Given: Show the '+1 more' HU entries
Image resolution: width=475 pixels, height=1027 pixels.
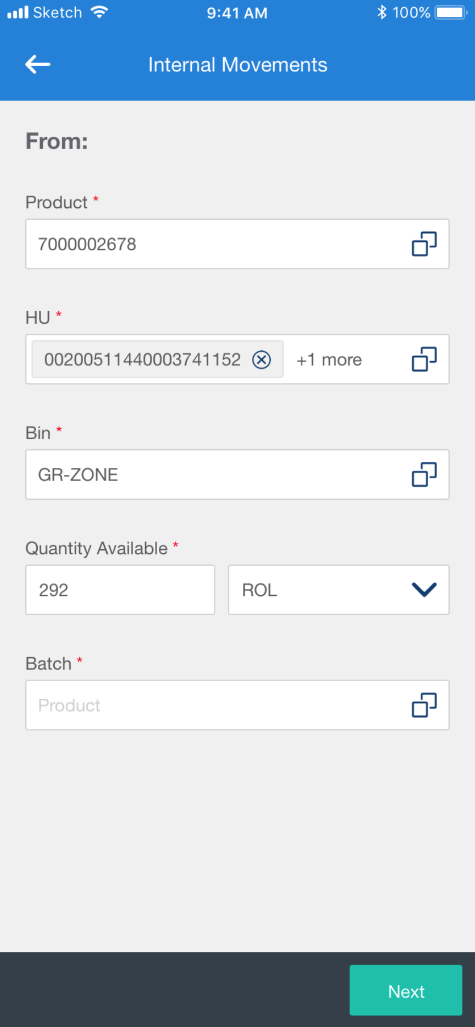Looking at the screenshot, I should (x=329, y=360).
